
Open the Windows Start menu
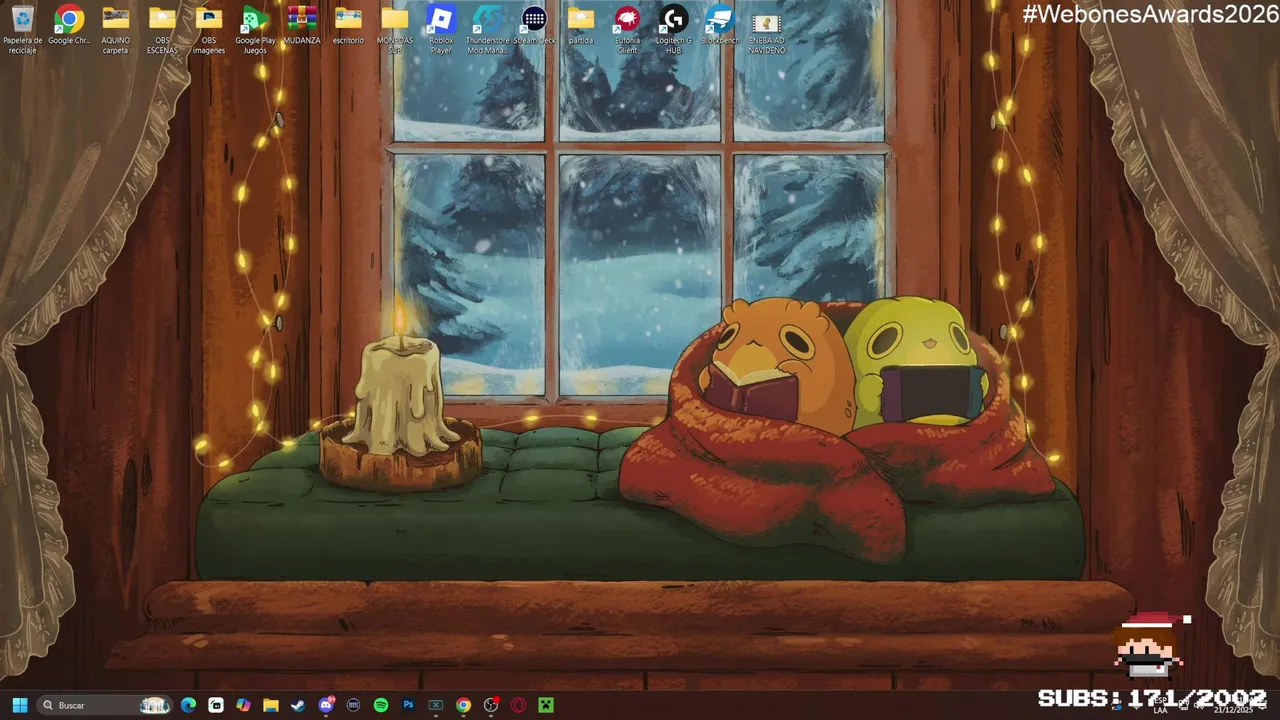tap(19, 705)
